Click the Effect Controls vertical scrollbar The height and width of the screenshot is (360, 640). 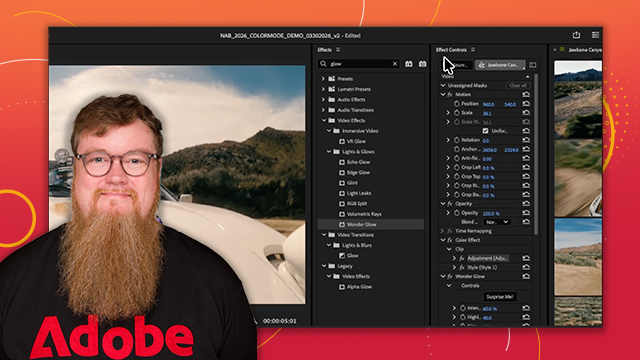pyautogui.click(x=536, y=154)
